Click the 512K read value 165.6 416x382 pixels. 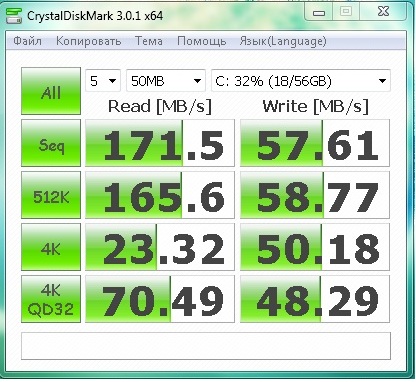tap(160, 195)
